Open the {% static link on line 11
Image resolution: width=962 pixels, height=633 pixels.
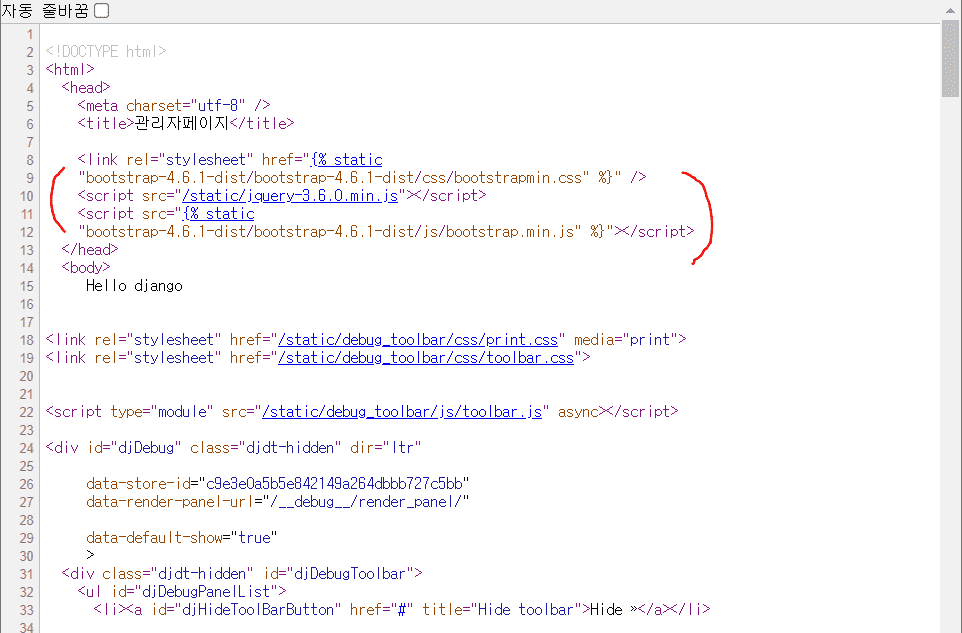(x=218, y=213)
